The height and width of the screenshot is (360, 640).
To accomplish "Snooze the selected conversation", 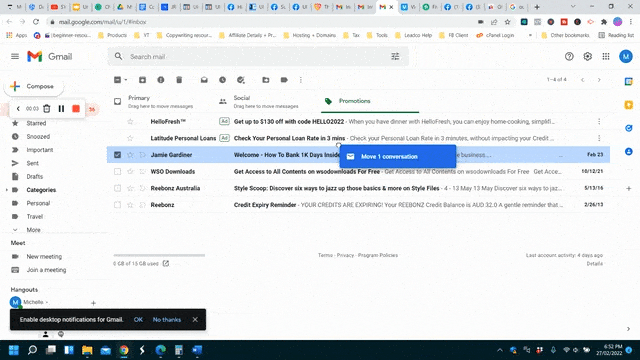I will click(222, 80).
